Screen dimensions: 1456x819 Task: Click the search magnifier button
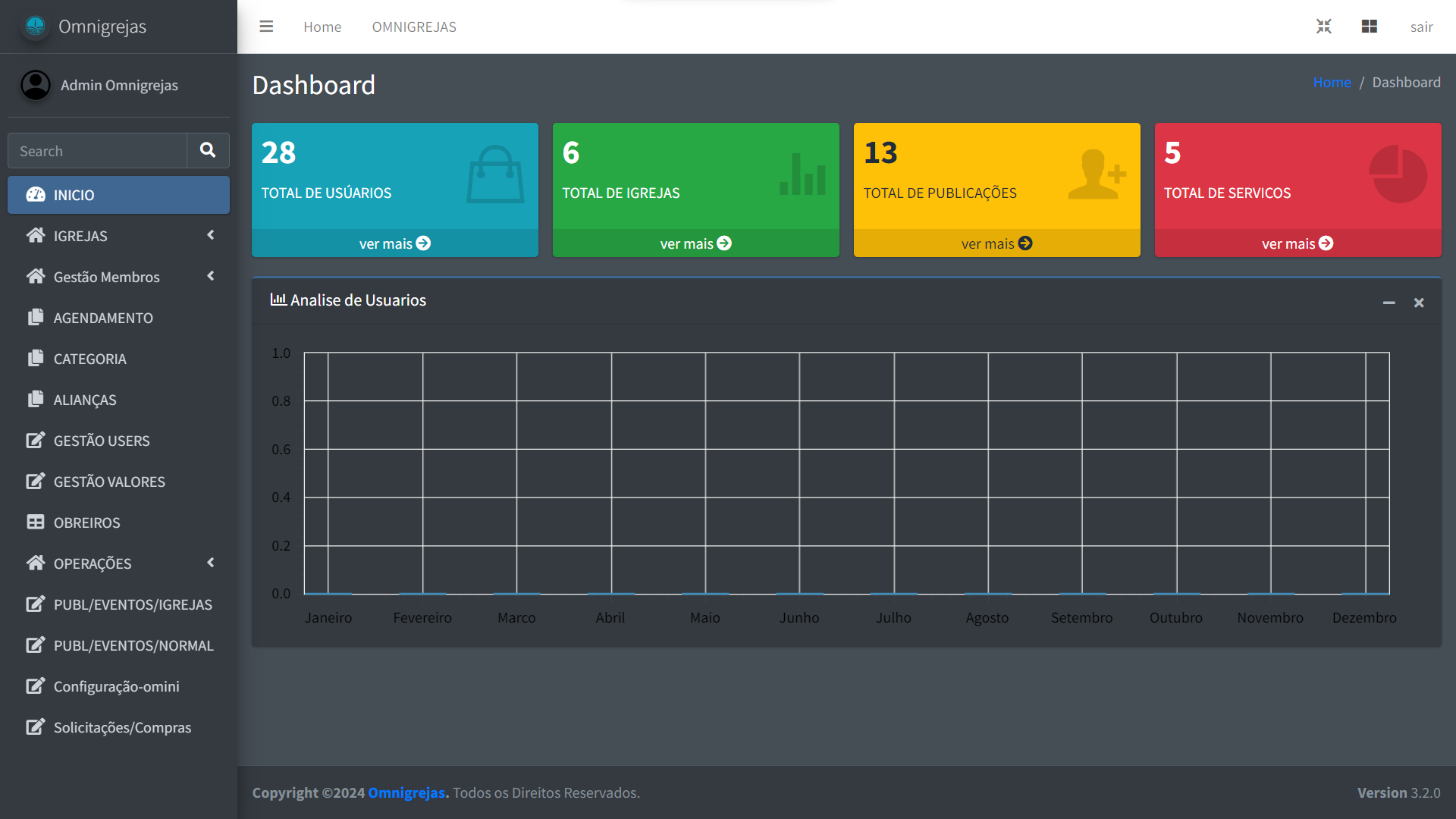208,150
